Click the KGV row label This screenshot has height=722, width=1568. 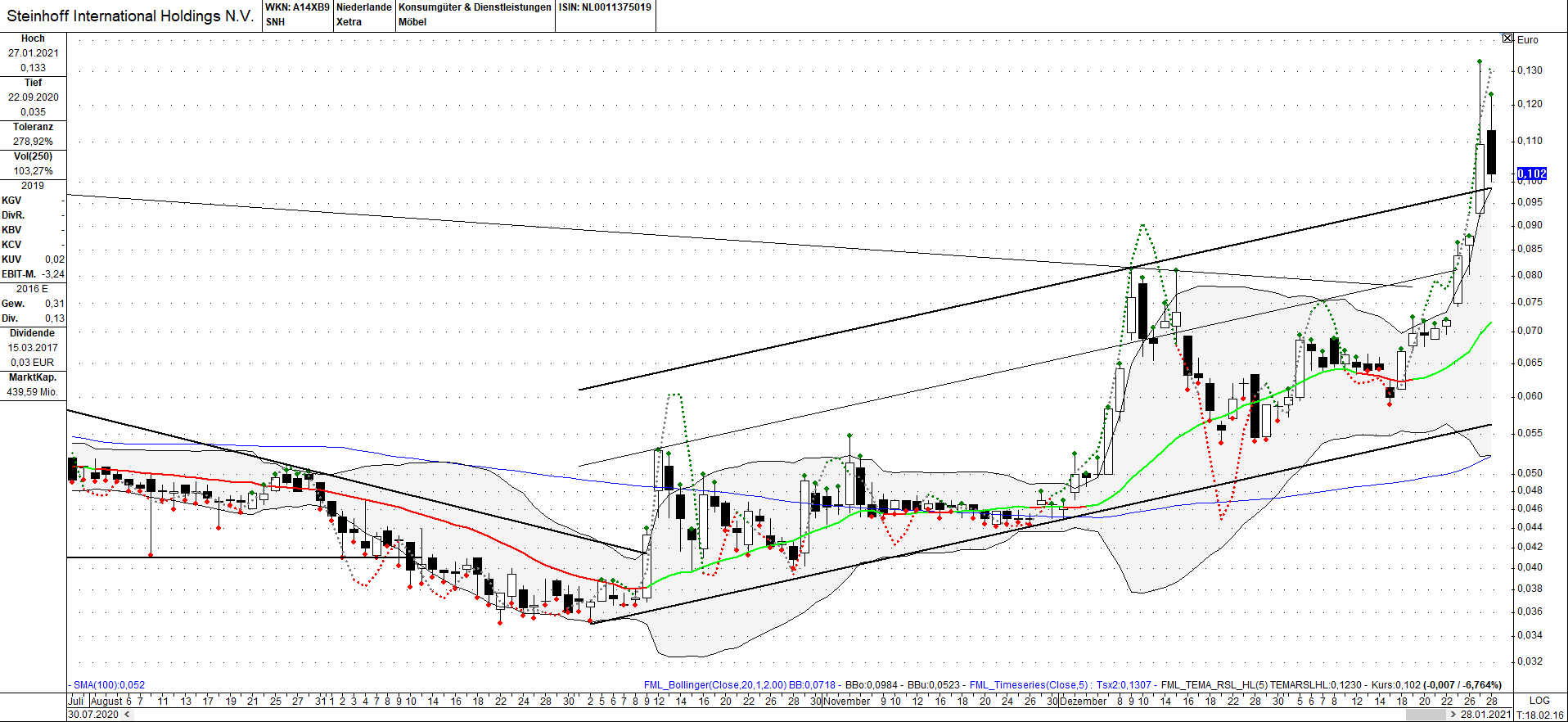[x=11, y=201]
